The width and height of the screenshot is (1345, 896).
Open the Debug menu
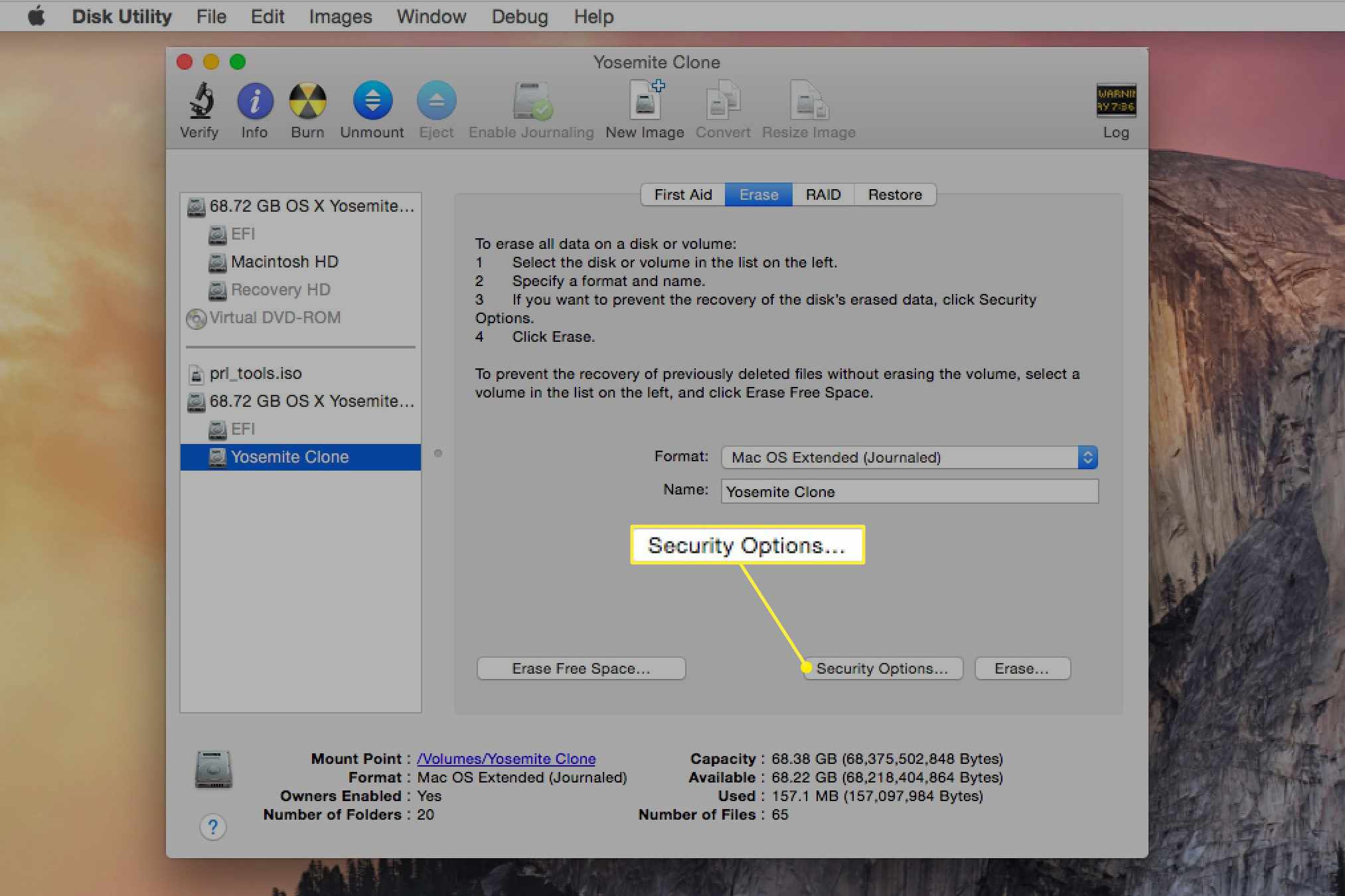point(520,16)
